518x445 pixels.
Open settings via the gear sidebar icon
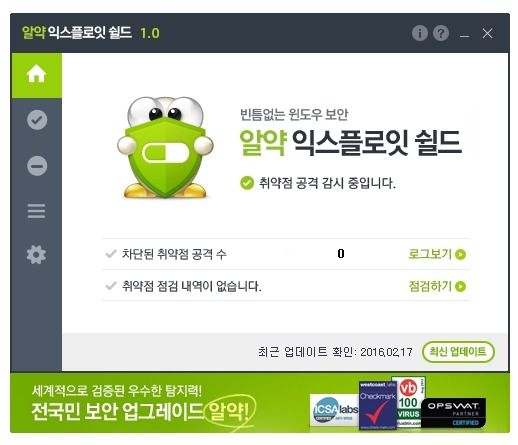[36, 255]
